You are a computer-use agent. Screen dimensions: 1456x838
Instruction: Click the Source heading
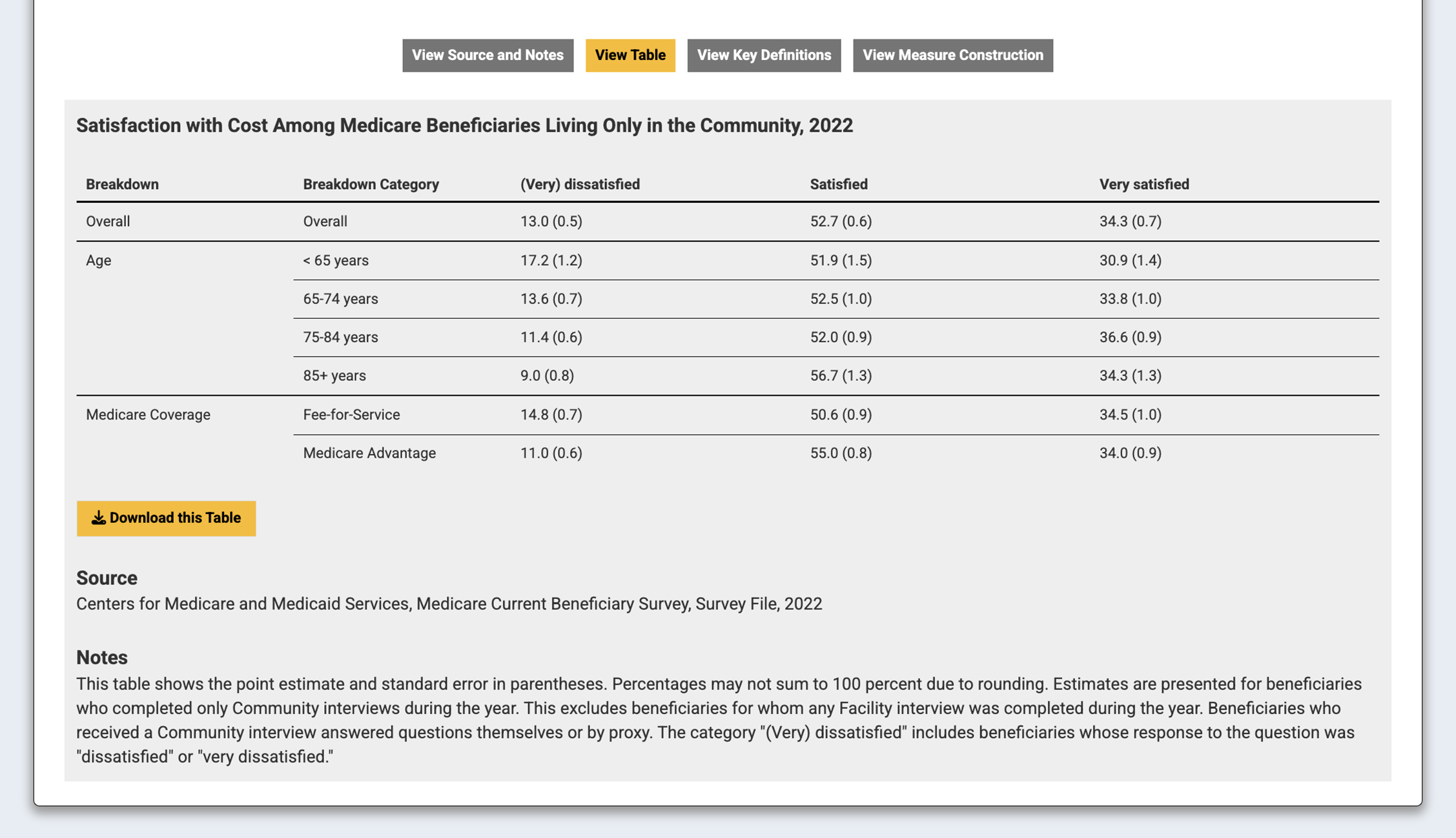[107, 578]
